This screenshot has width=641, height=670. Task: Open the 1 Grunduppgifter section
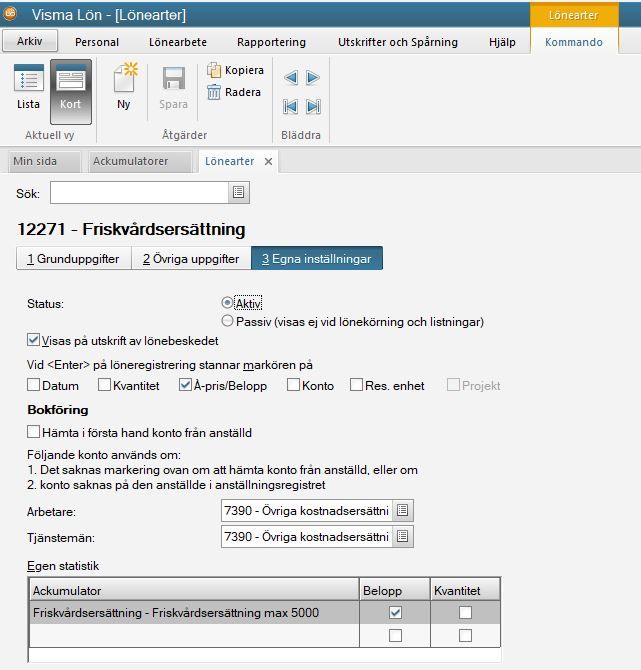pos(74,259)
